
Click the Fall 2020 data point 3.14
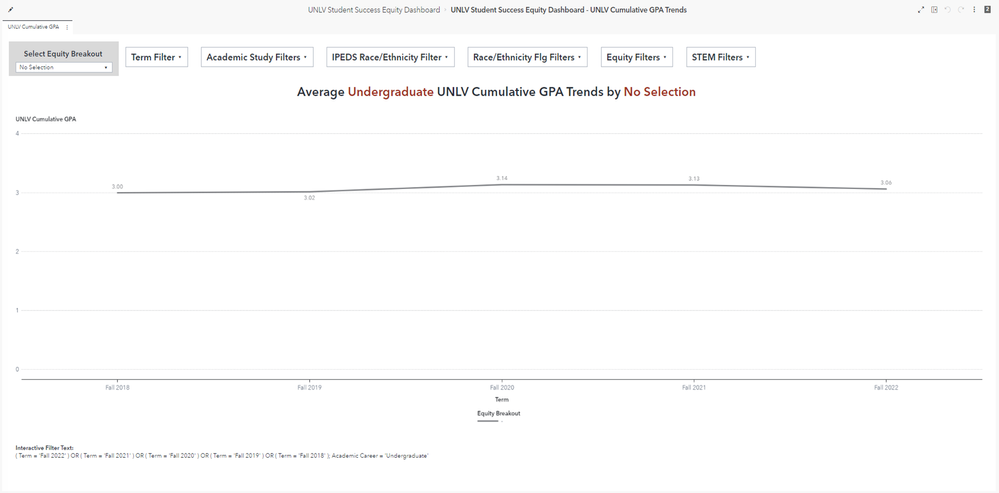501,185
